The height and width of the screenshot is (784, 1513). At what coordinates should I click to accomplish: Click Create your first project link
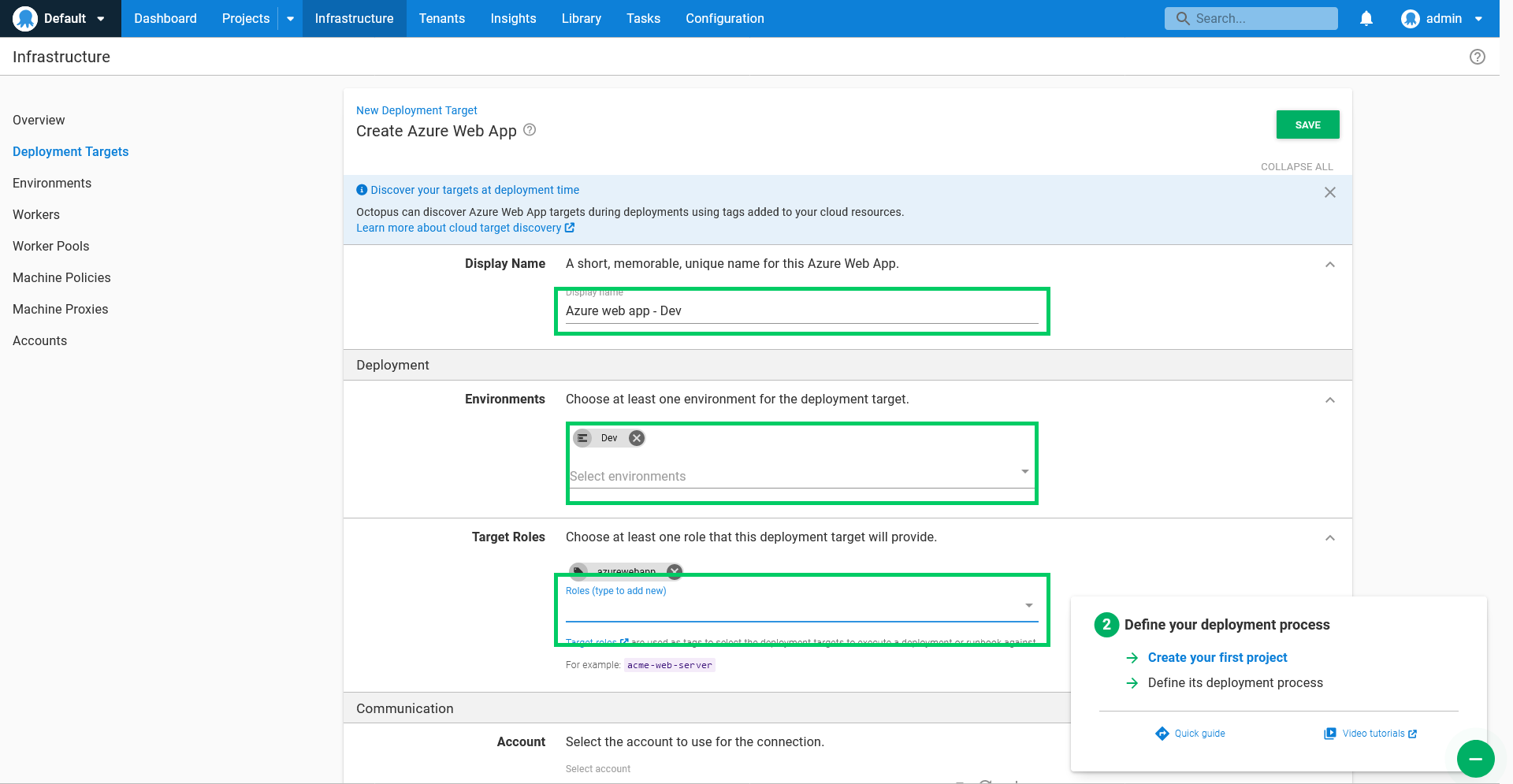(1217, 657)
